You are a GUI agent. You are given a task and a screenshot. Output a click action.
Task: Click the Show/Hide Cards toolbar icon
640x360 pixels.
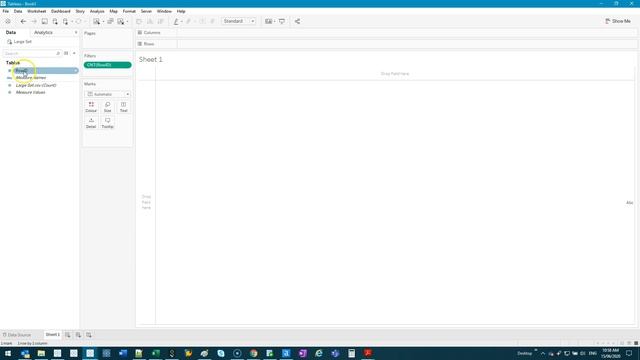[x=268, y=21]
